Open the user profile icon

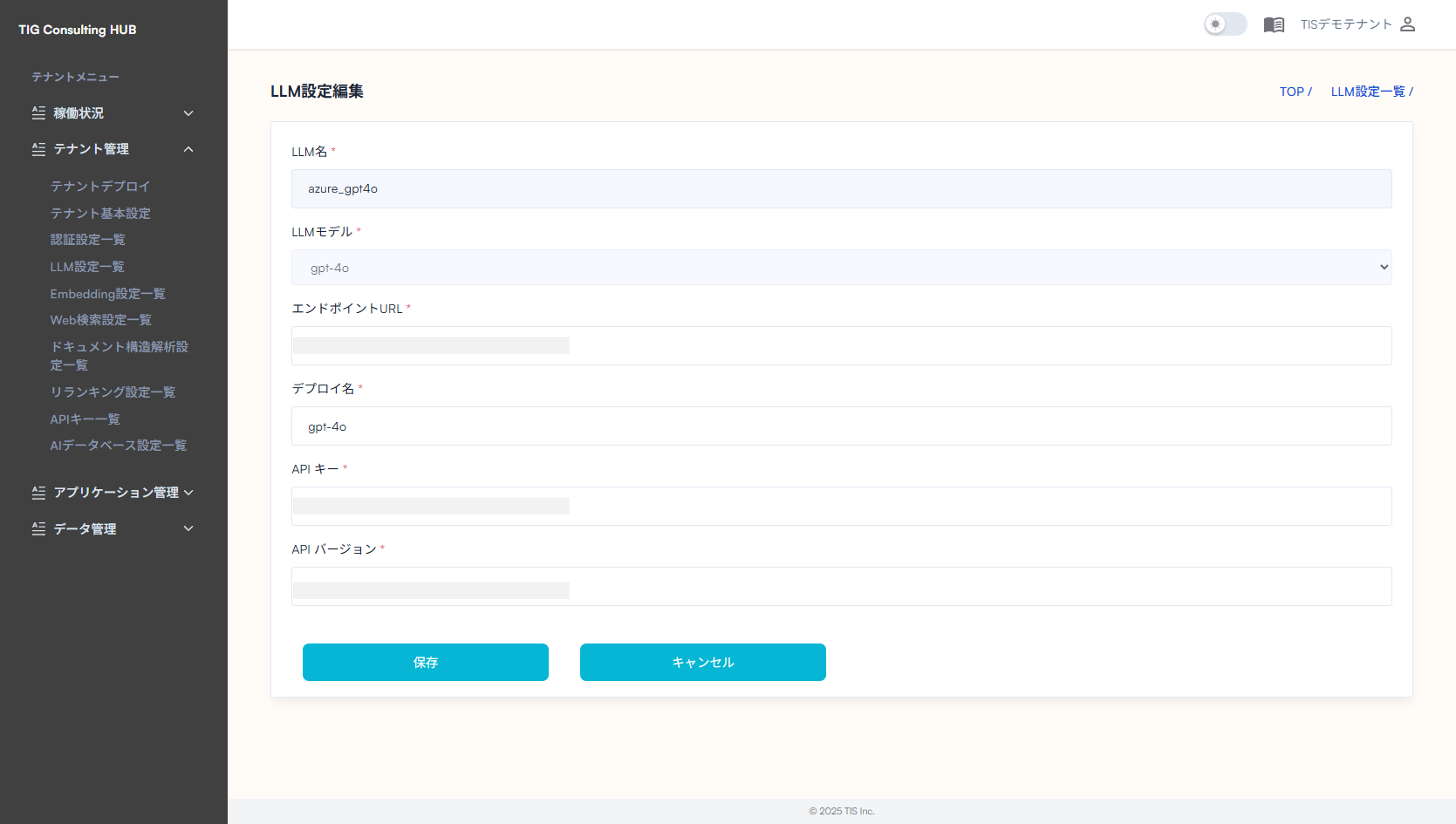pos(1407,24)
